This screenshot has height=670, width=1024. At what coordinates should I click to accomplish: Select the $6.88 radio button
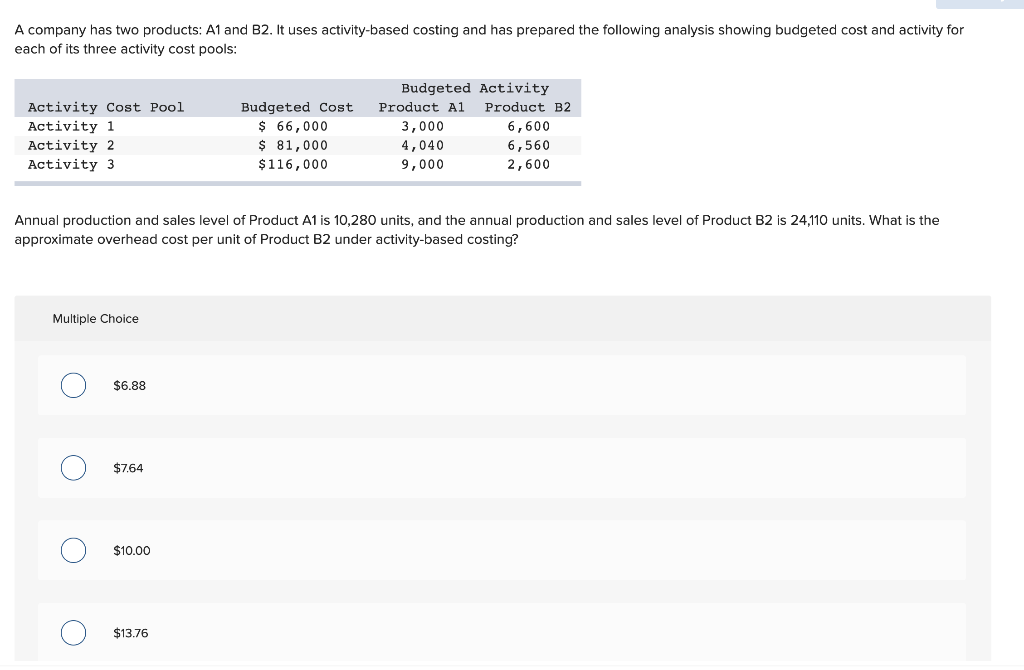72,385
